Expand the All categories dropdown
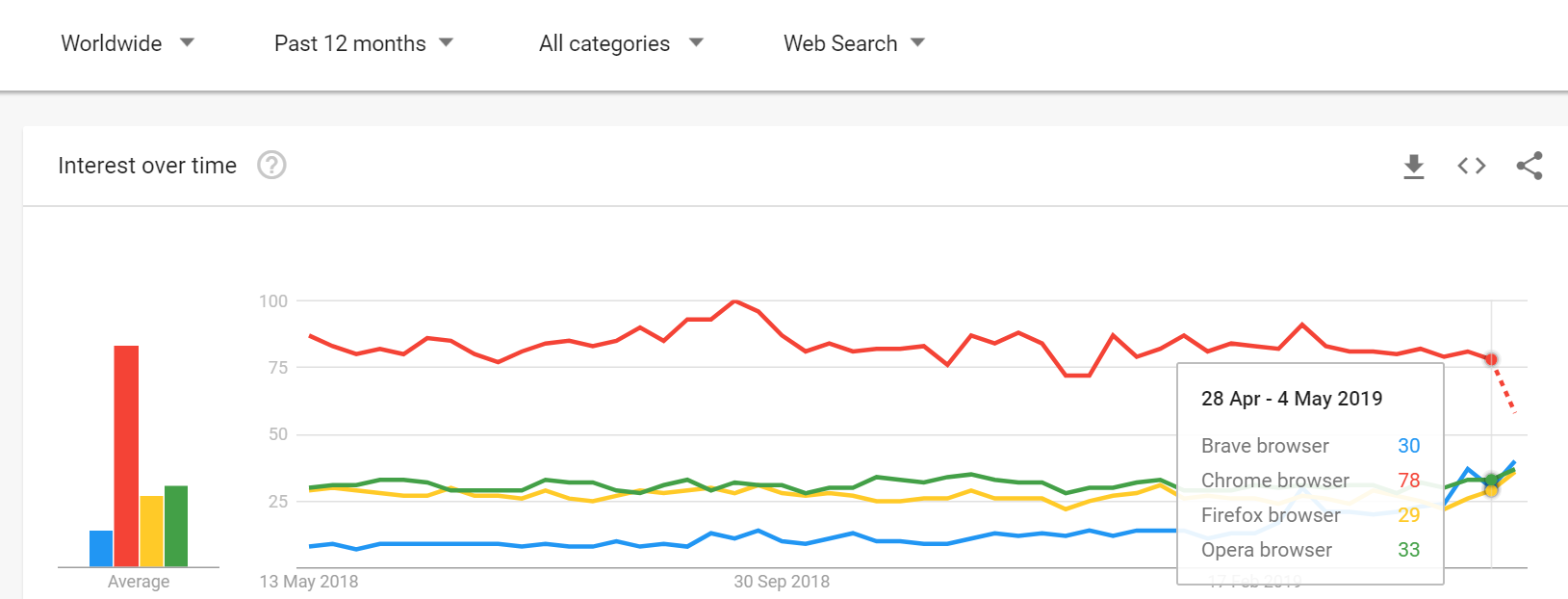The image size is (1568, 599). click(x=621, y=43)
